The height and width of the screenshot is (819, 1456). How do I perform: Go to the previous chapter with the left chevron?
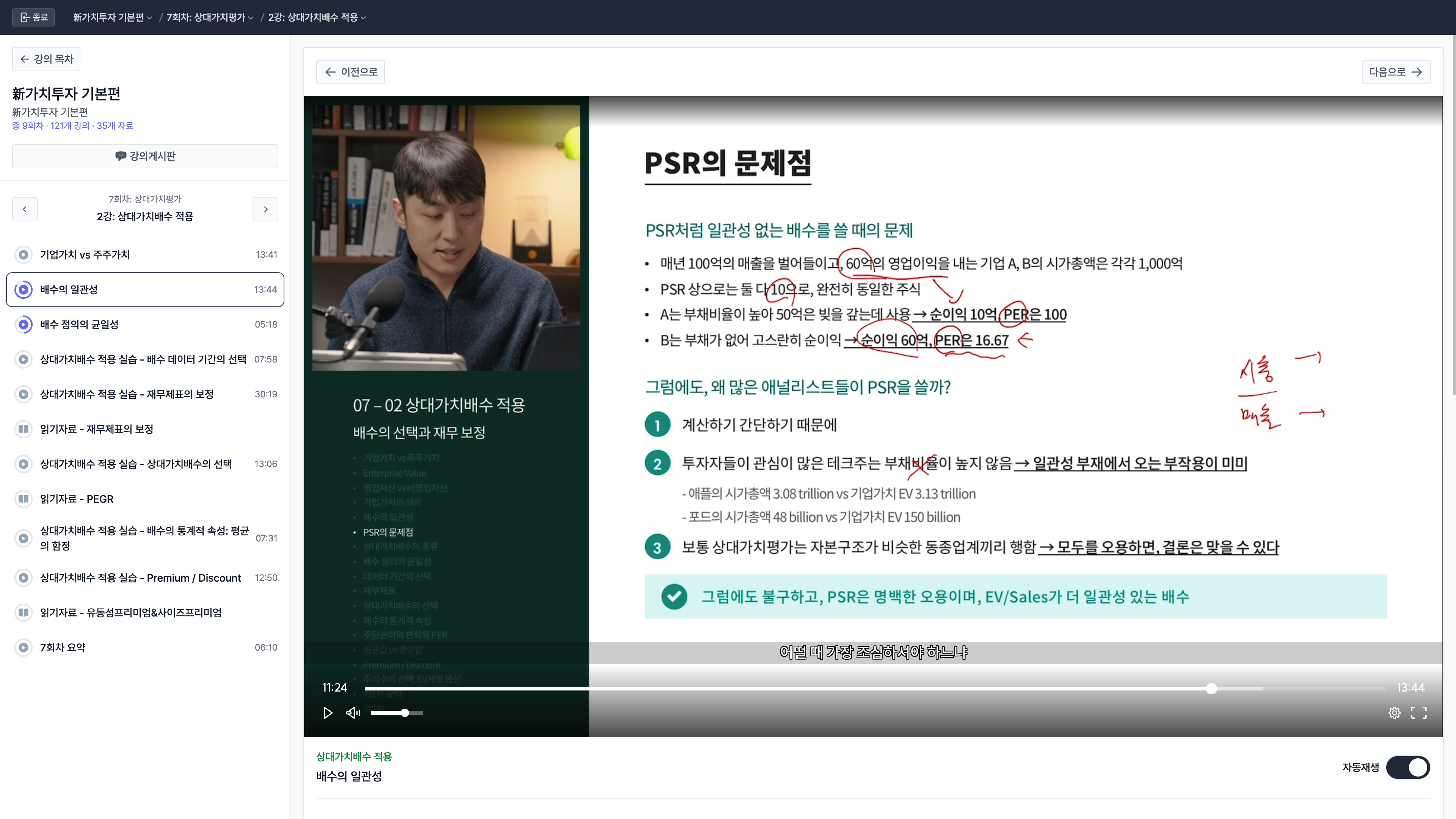click(25, 209)
